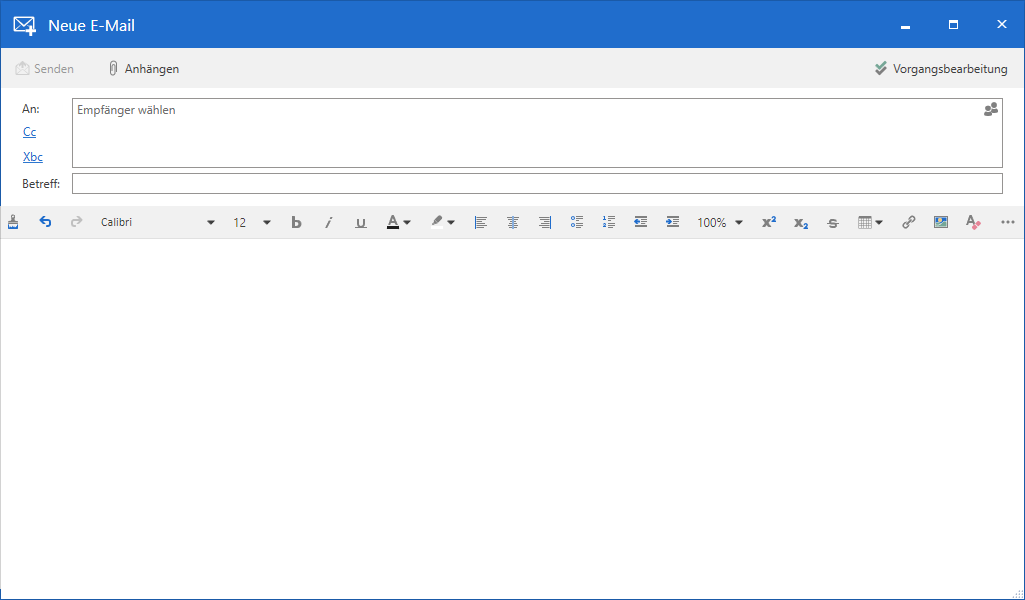Clear text formatting
Image resolution: width=1025 pixels, height=600 pixels.
(x=972, y=223)
